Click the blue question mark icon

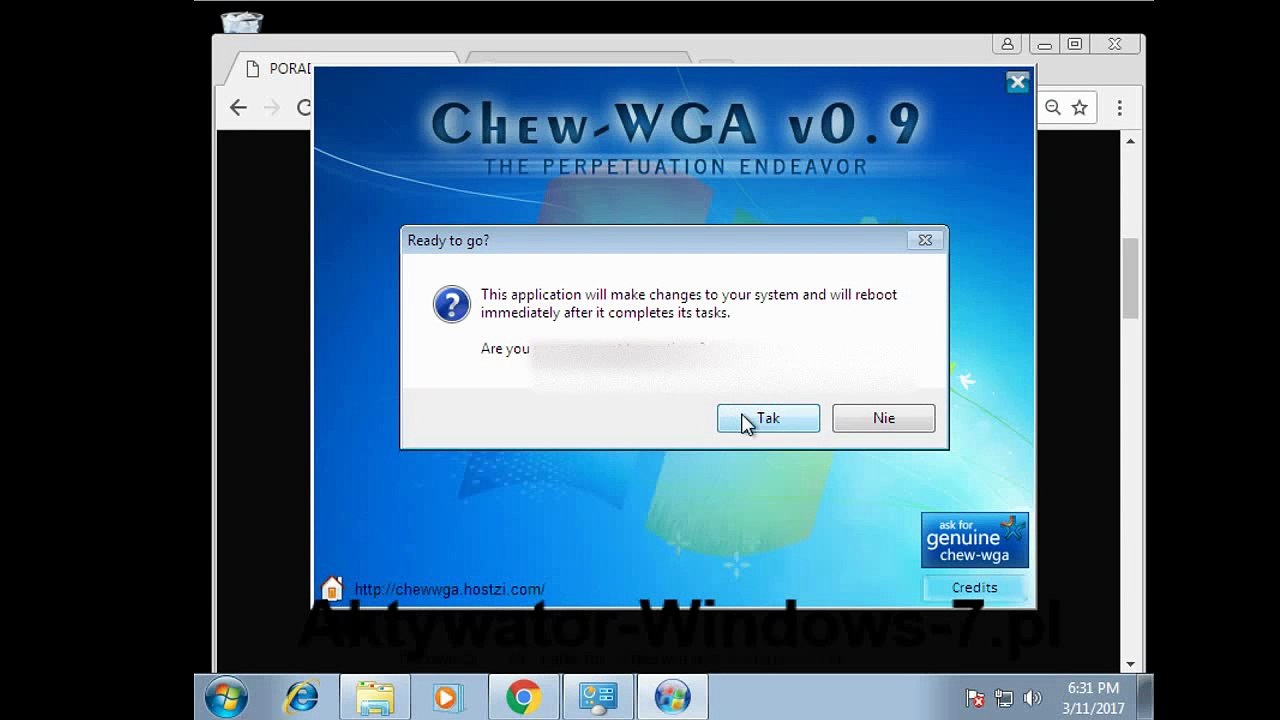click(x=451, y=304)
